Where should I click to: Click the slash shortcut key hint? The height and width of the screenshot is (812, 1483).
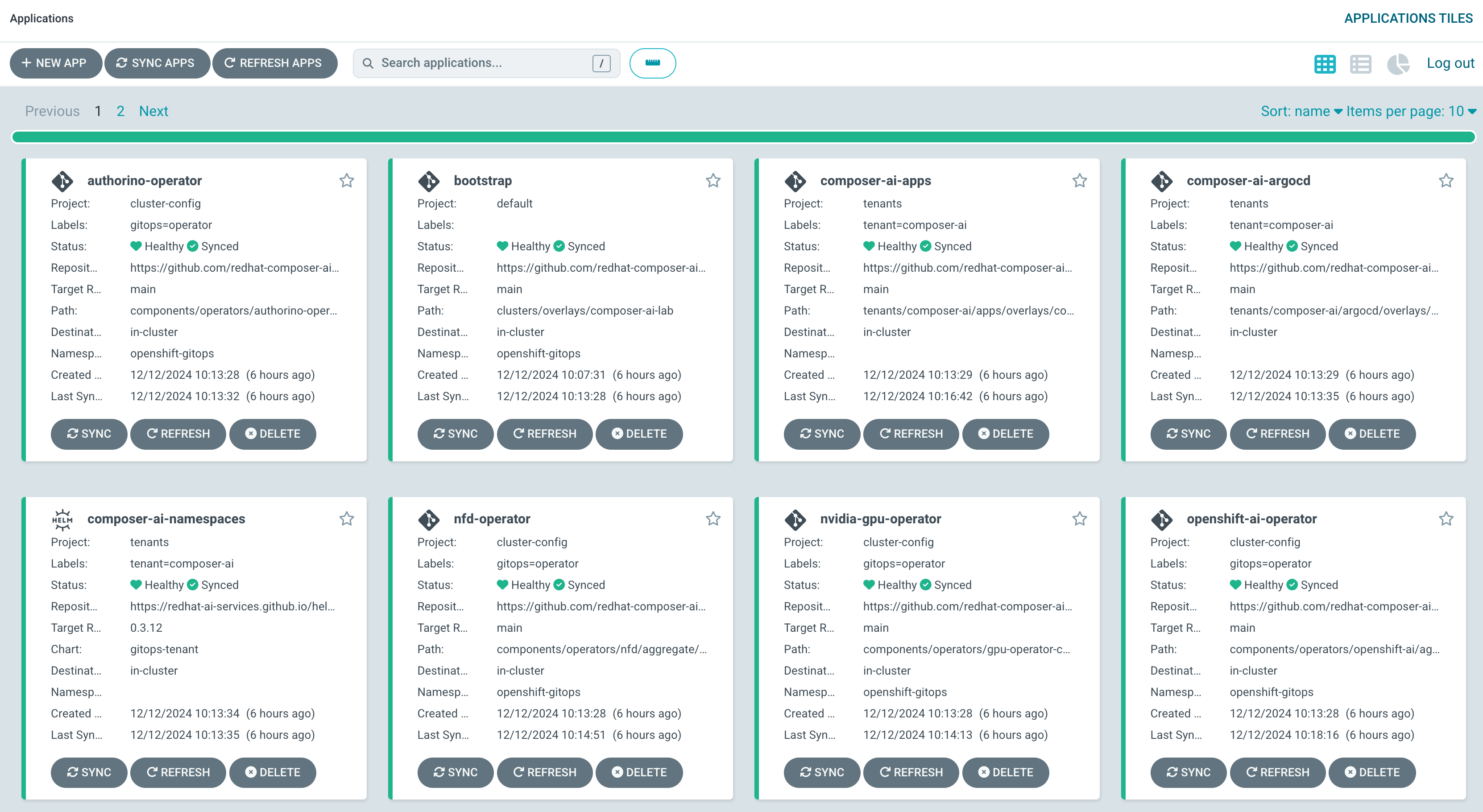pos(601,63)
